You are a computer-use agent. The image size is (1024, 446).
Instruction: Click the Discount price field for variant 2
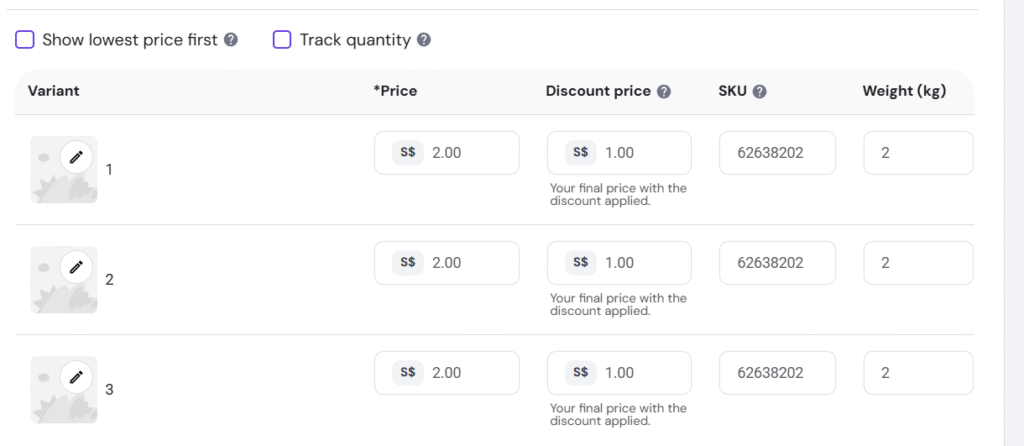[642, 263]
